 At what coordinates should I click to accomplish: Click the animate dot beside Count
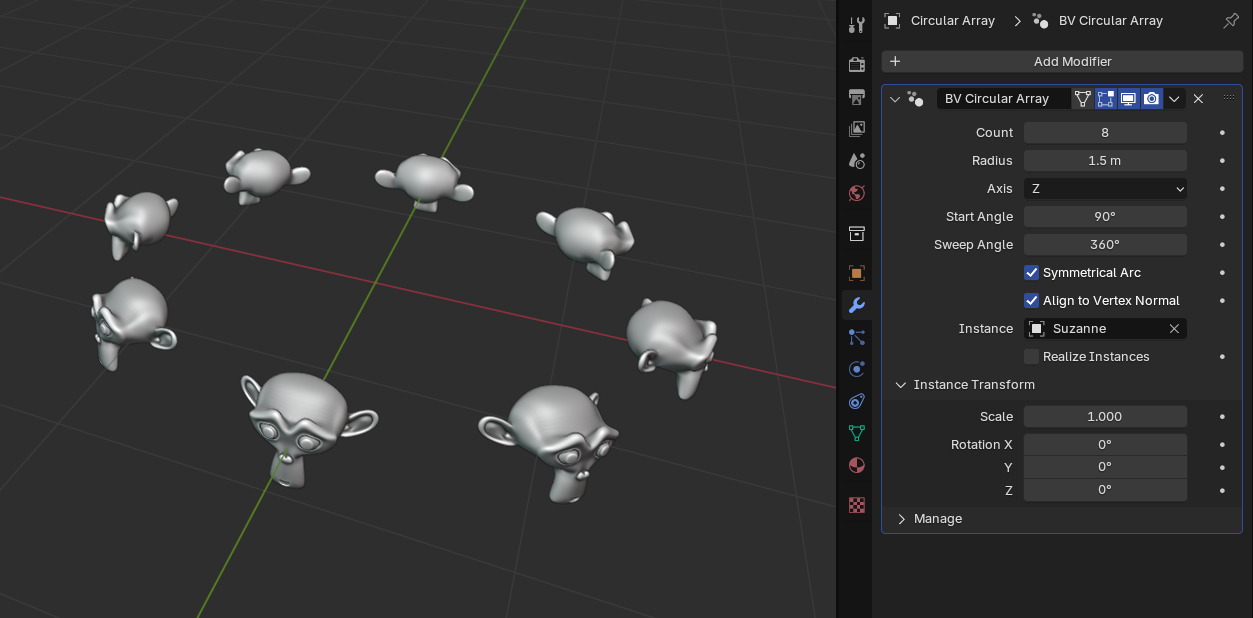click(1222, 132)
